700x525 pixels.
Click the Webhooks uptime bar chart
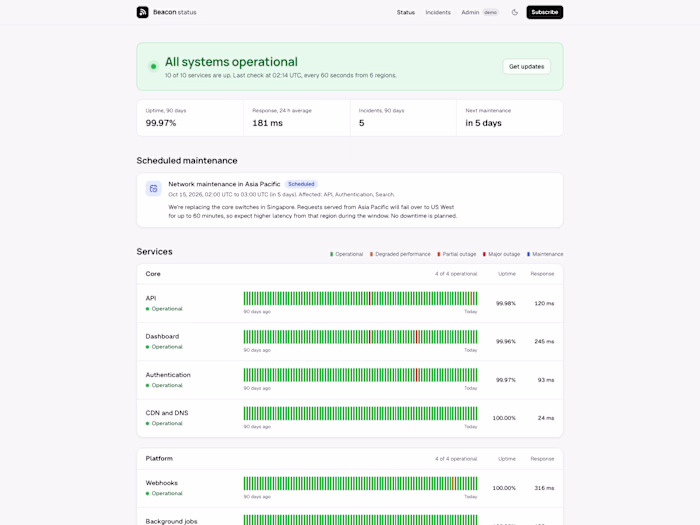[360, 483]
